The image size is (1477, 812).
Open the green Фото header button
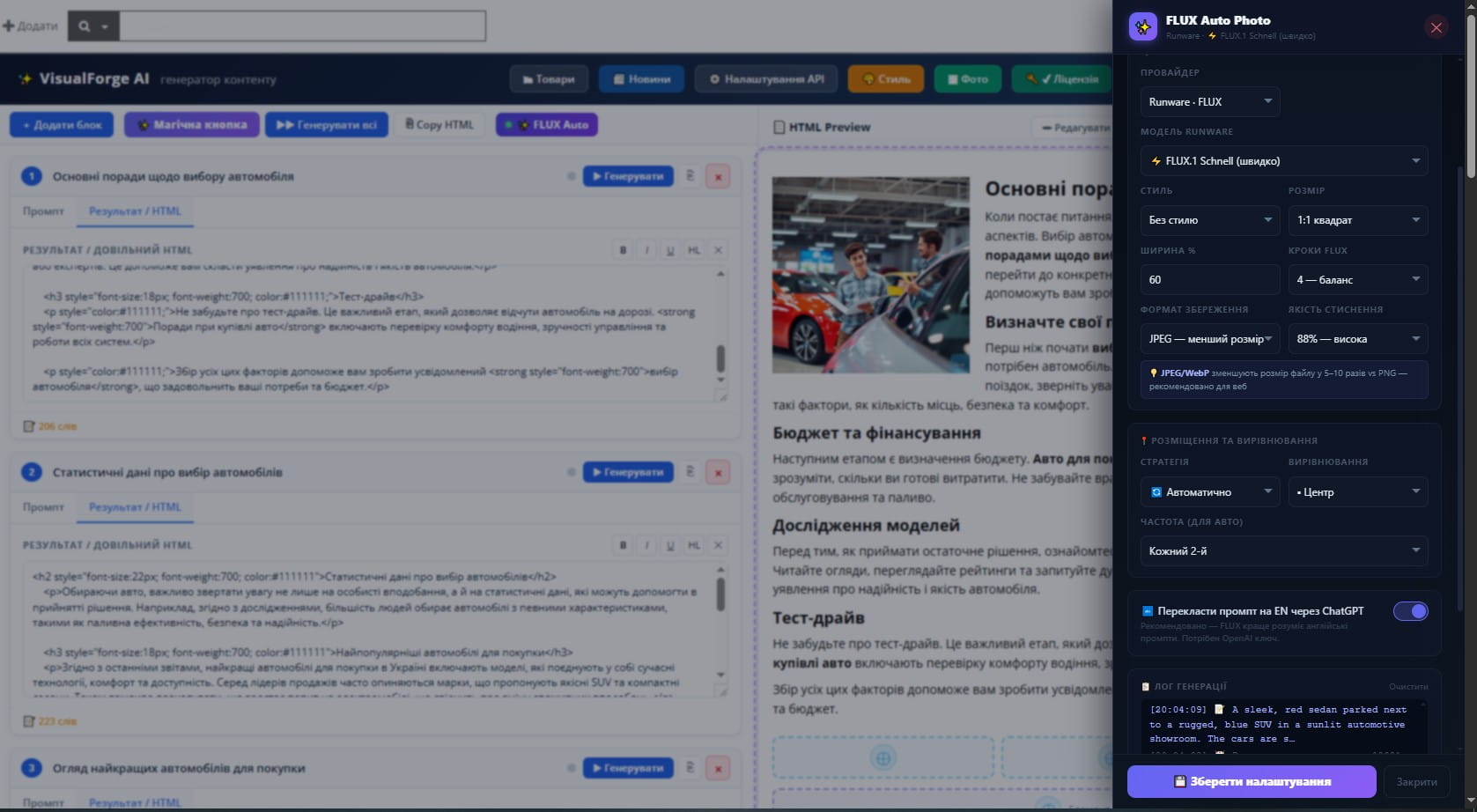coord(968,79)
